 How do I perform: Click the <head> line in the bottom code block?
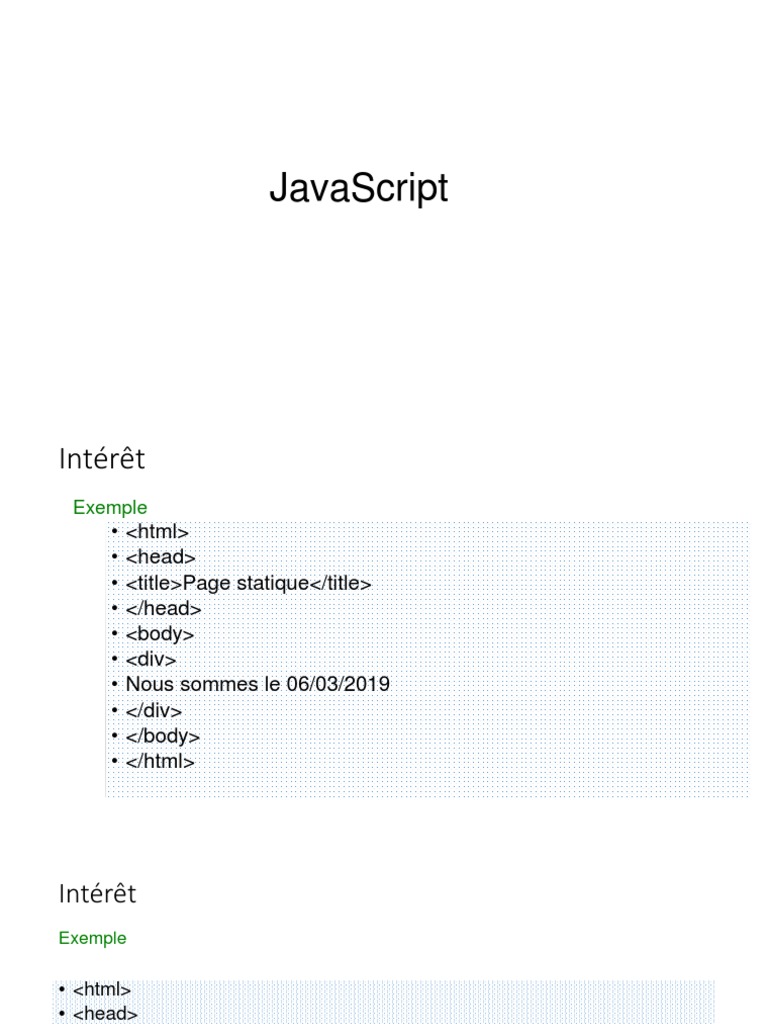point(105,1013)
